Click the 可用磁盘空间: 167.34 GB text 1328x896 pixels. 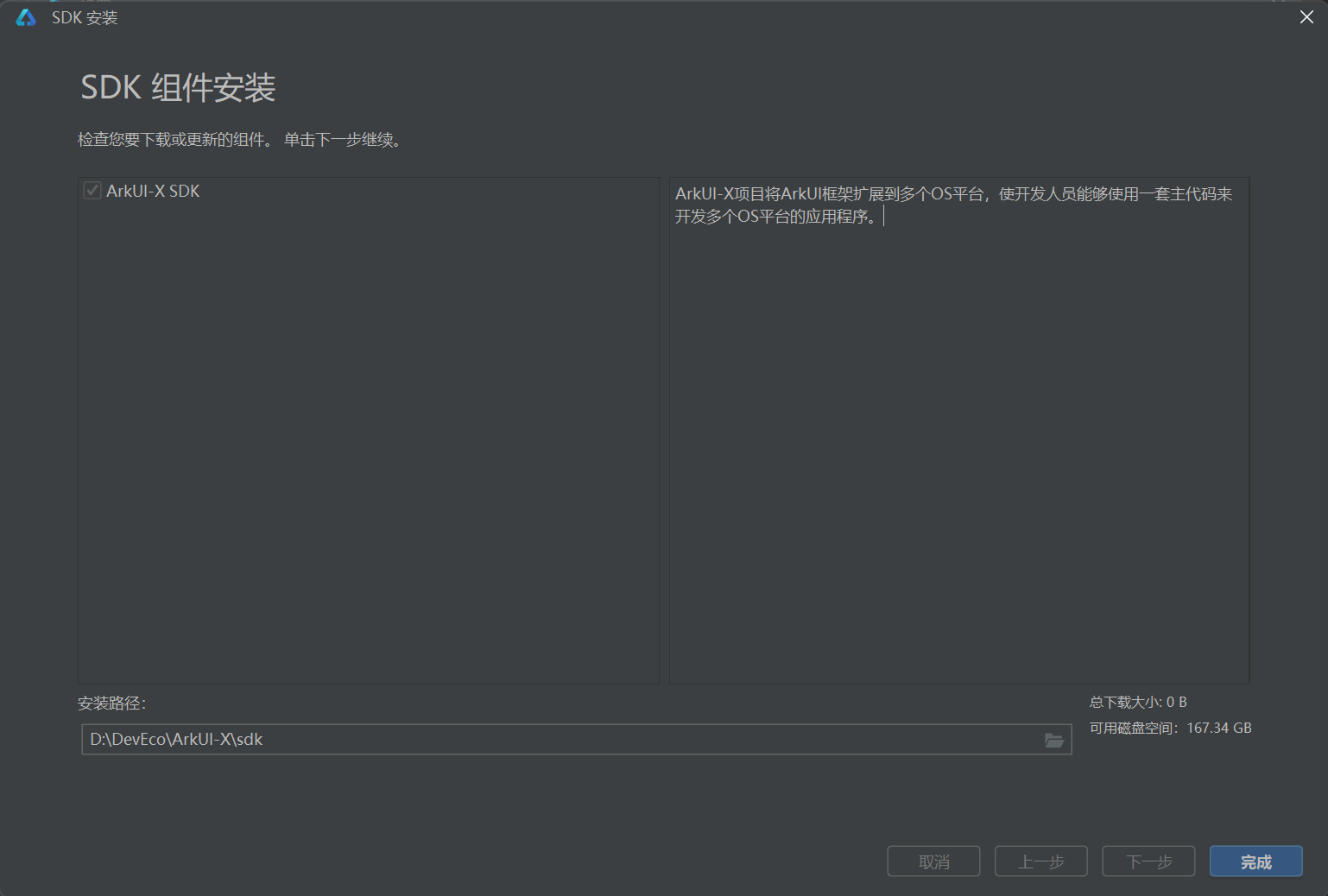point(1170,729)
